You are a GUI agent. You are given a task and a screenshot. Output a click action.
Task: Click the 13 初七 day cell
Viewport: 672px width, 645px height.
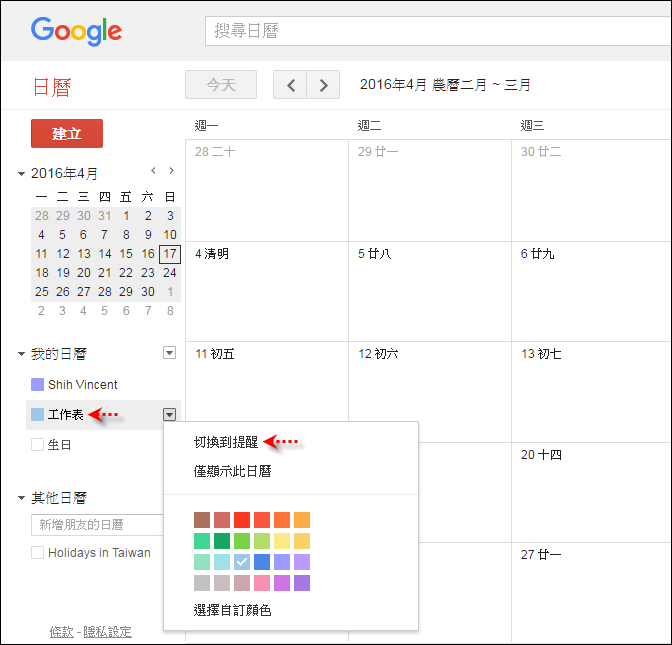point(591,392)
